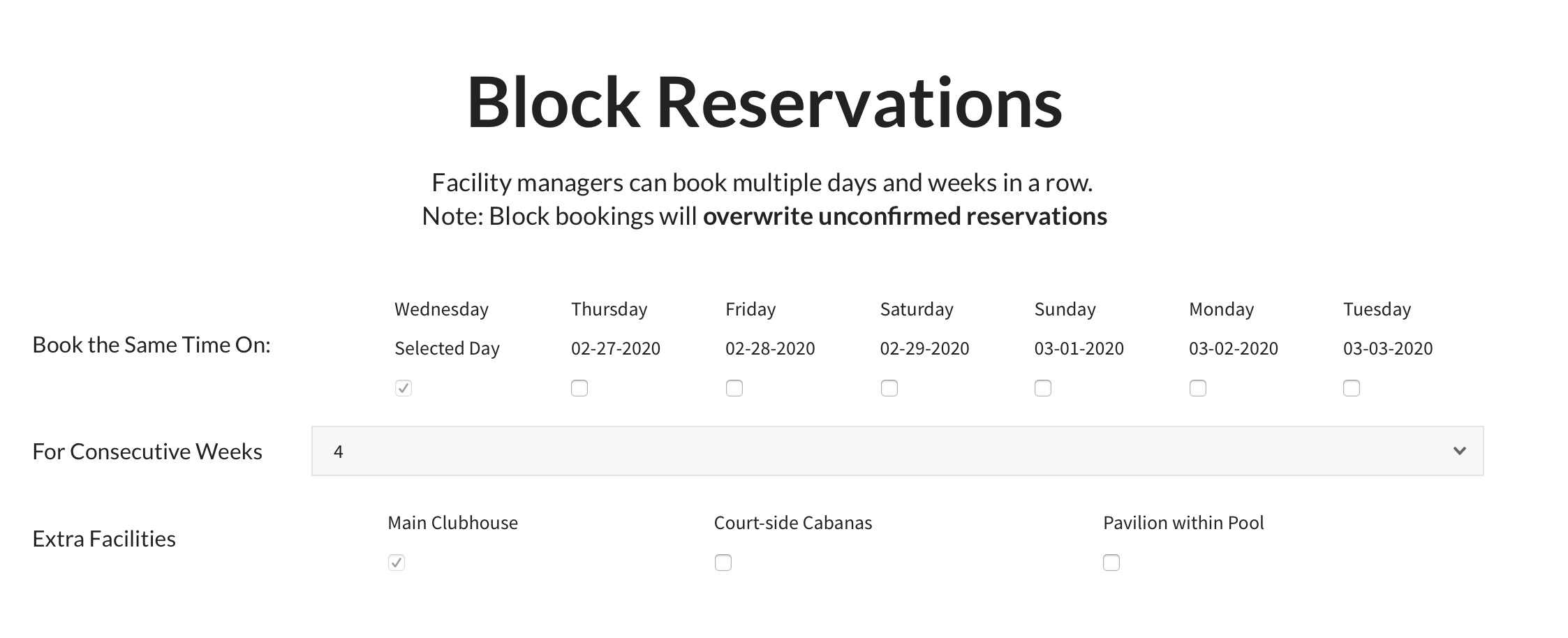Screen dimensions: 1568x638
Task: Click the Court-side Cabanas label text
Action: [792, 523]
